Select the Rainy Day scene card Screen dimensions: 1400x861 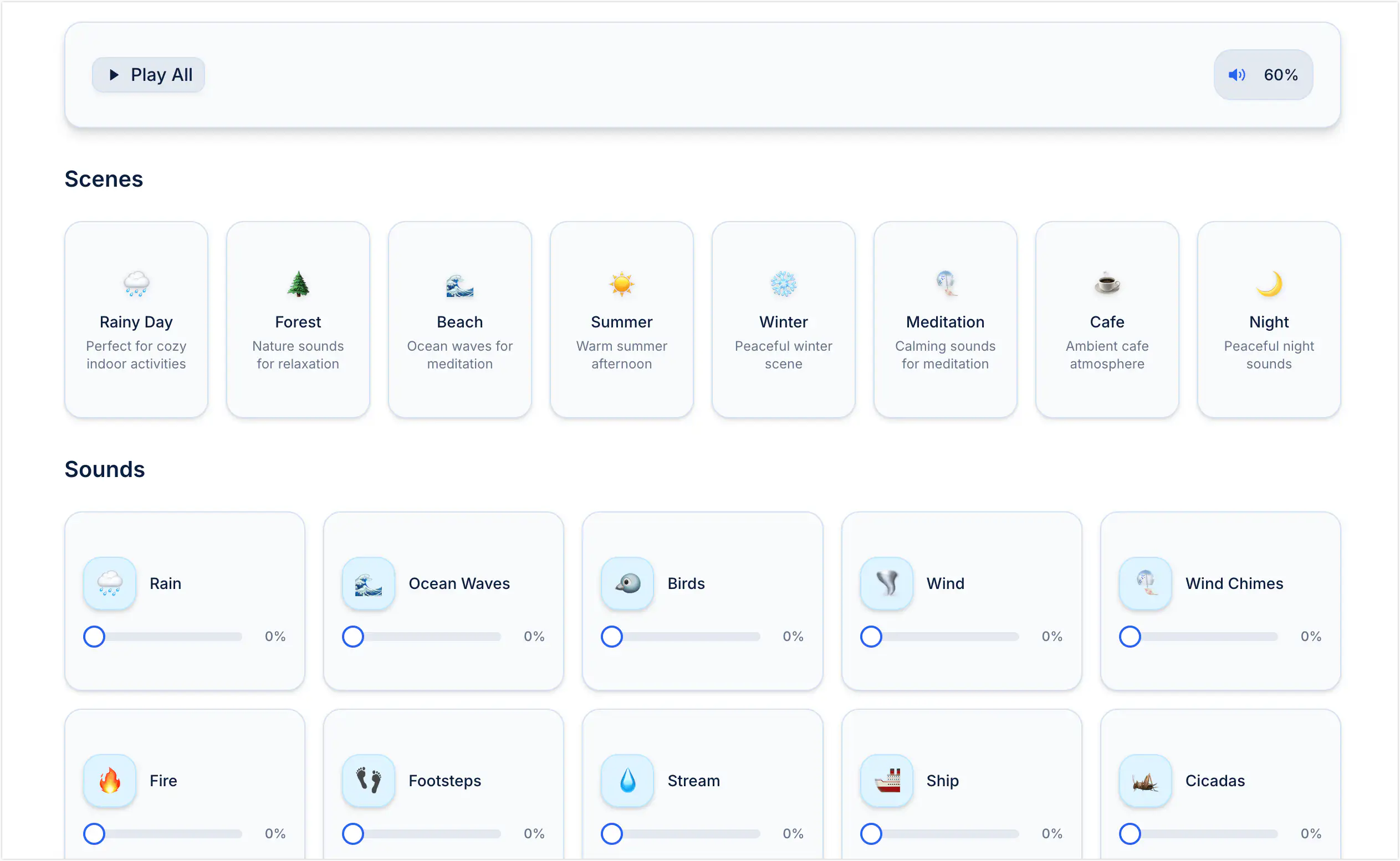(x=136, y=320)
